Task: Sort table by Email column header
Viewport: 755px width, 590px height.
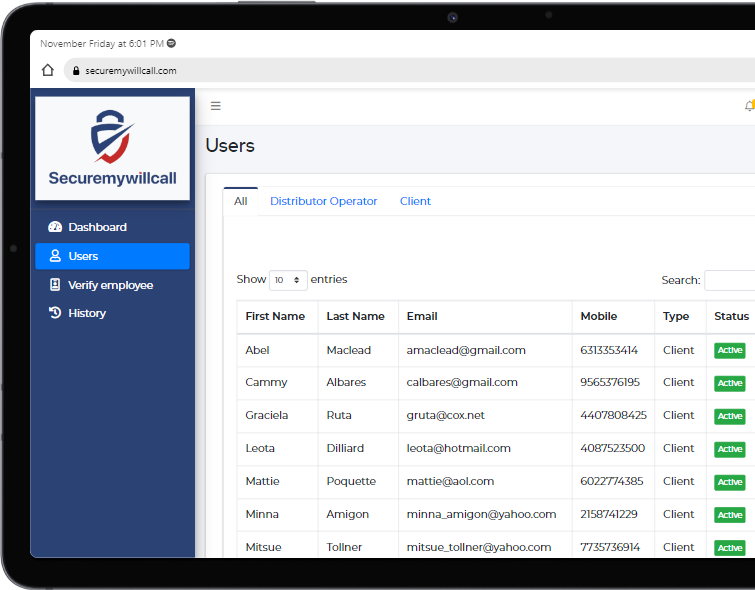Action: coord(422,316)
